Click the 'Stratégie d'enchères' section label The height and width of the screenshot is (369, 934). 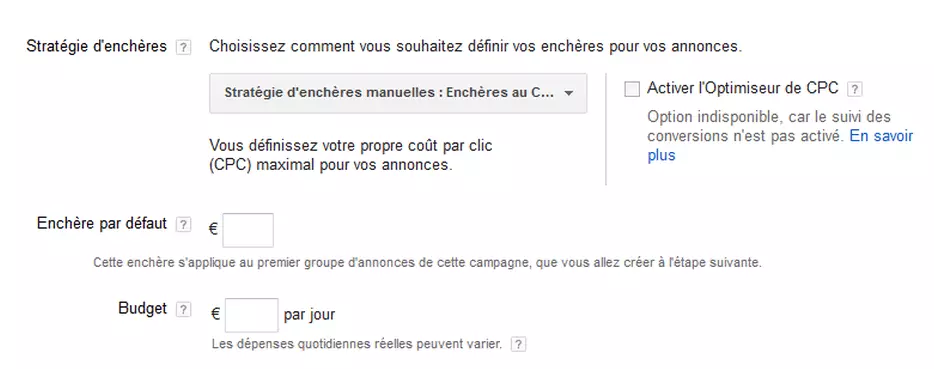tap(96, 46)
